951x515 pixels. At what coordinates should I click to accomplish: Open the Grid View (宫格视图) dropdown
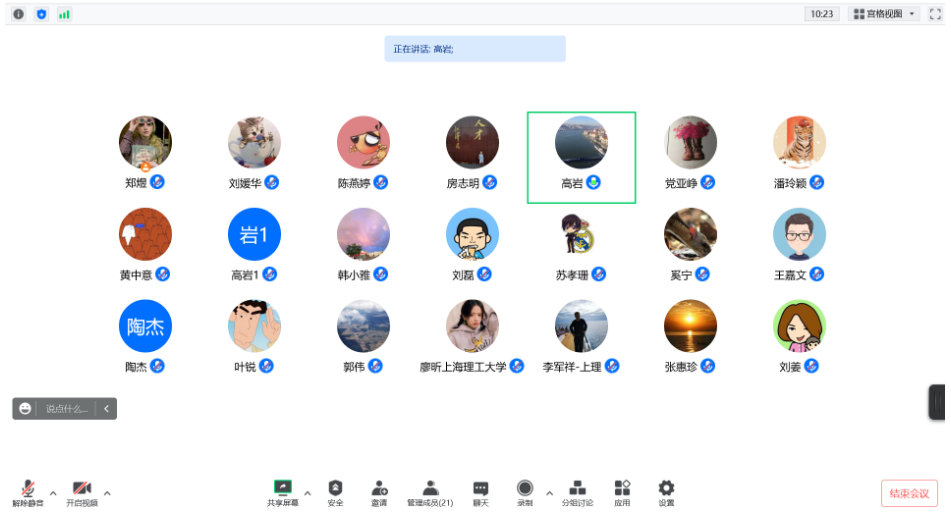click(883, 14)
